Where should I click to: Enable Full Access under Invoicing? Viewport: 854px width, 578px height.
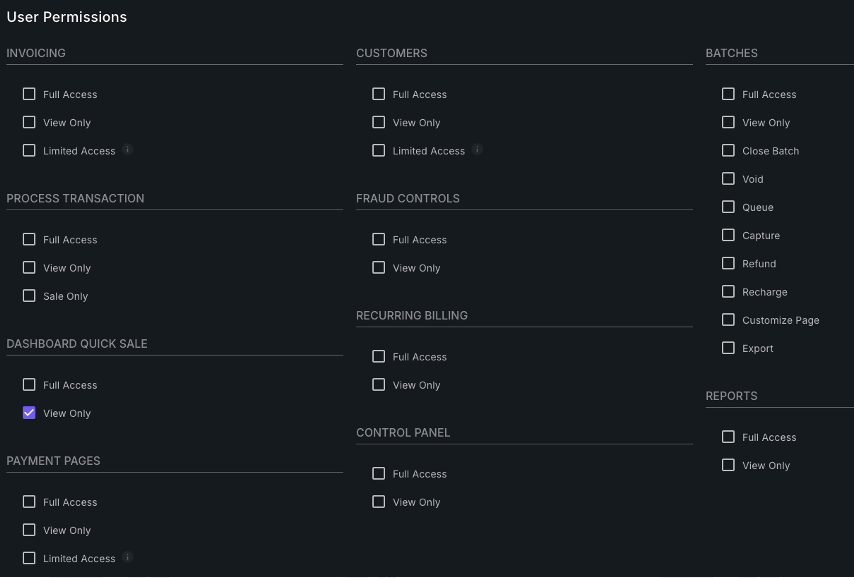29,94
